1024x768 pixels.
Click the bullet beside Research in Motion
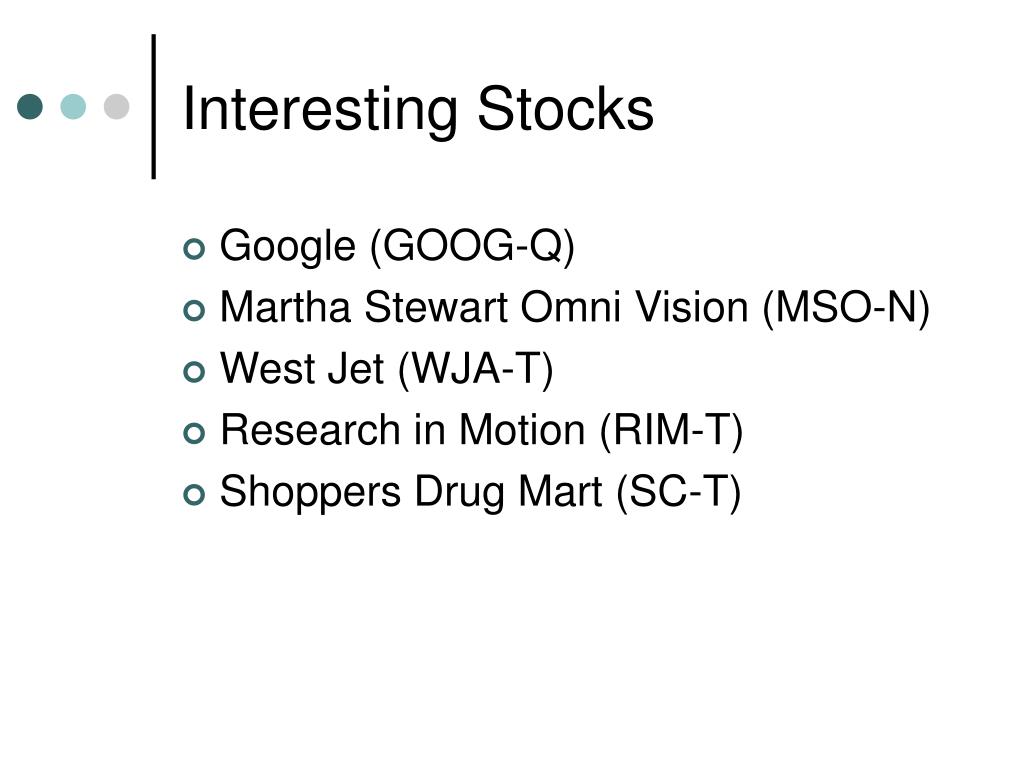click(194, 433)
